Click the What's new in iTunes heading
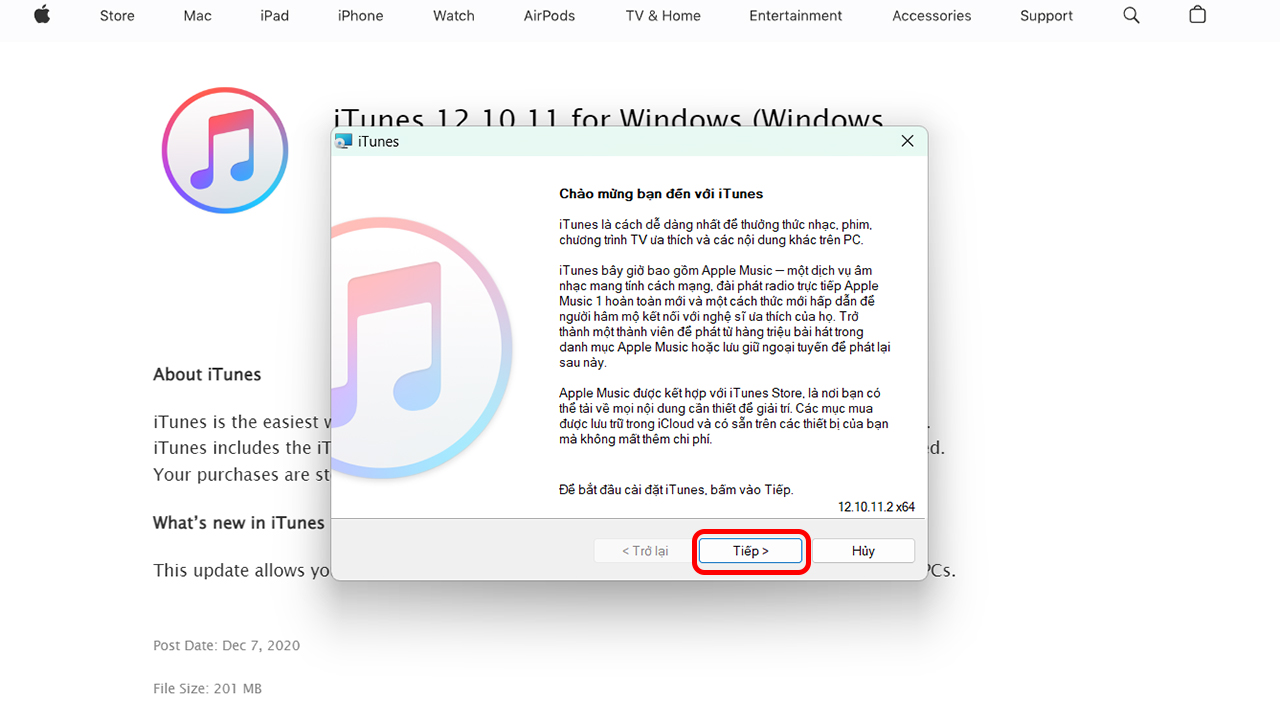1280x723 pixels. tap(239, 522)
